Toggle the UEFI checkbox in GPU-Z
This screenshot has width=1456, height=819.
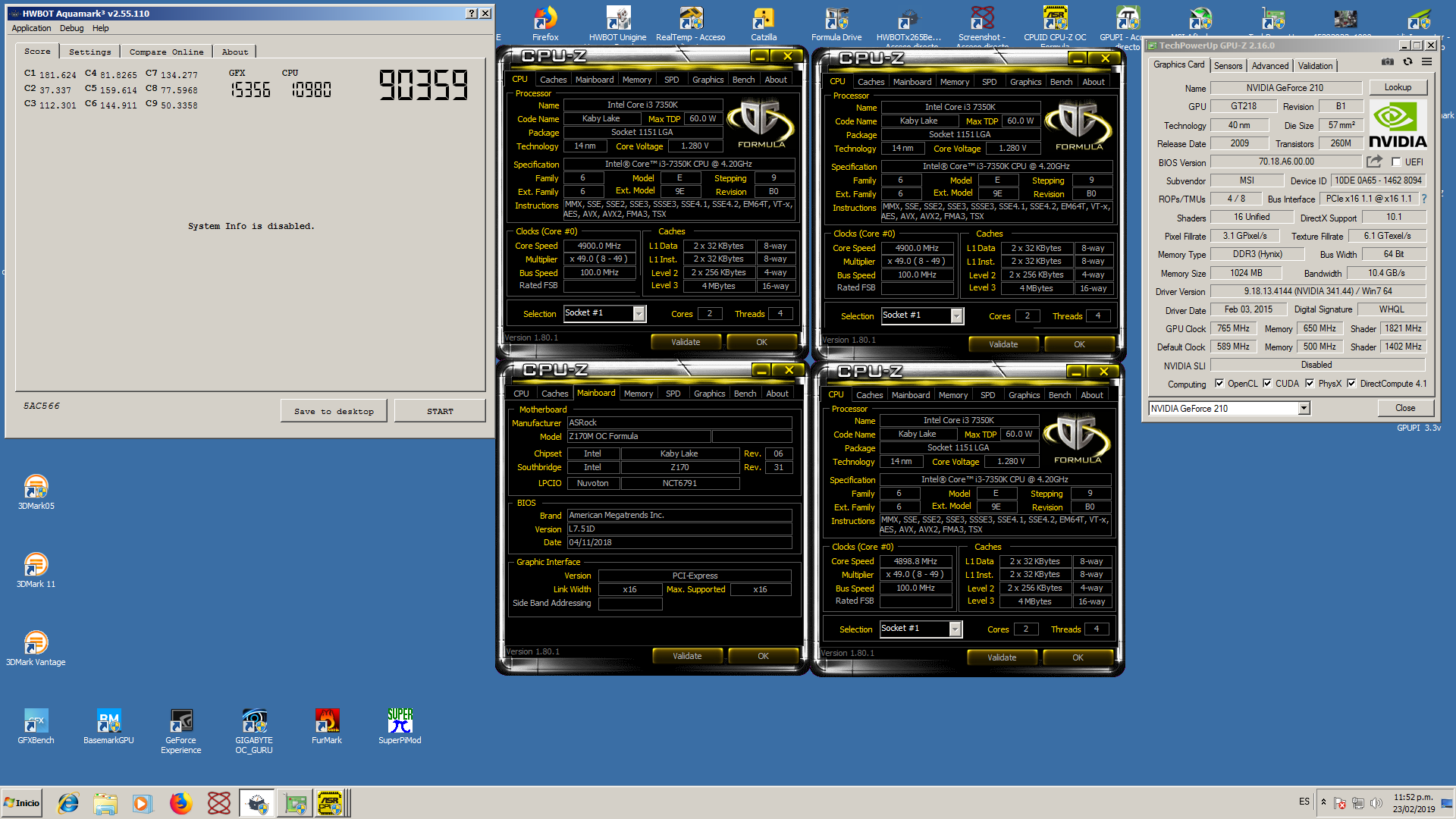click(x=1396, y=162)
